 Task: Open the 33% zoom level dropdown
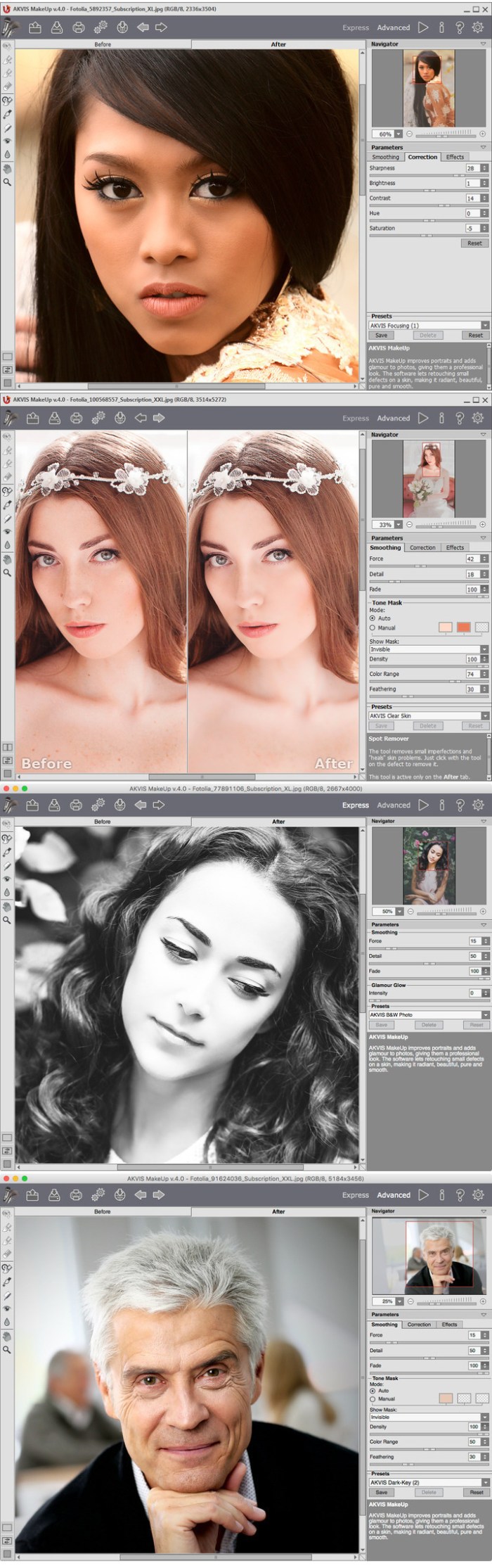(399, 525)
